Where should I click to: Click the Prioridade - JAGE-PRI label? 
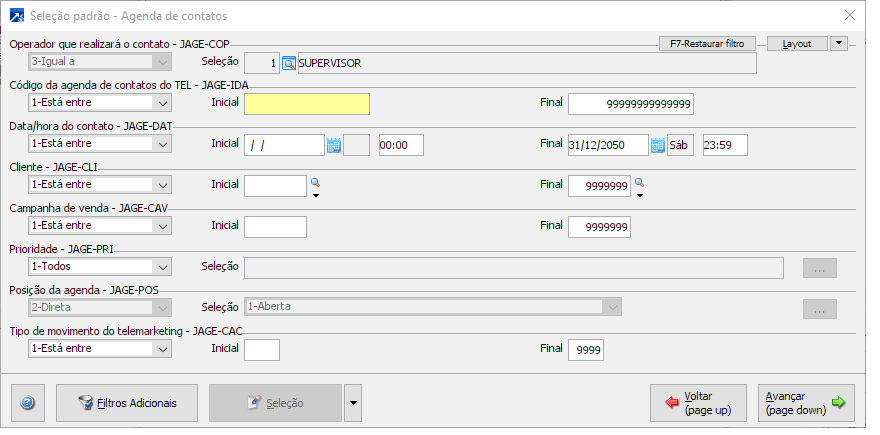62,249
